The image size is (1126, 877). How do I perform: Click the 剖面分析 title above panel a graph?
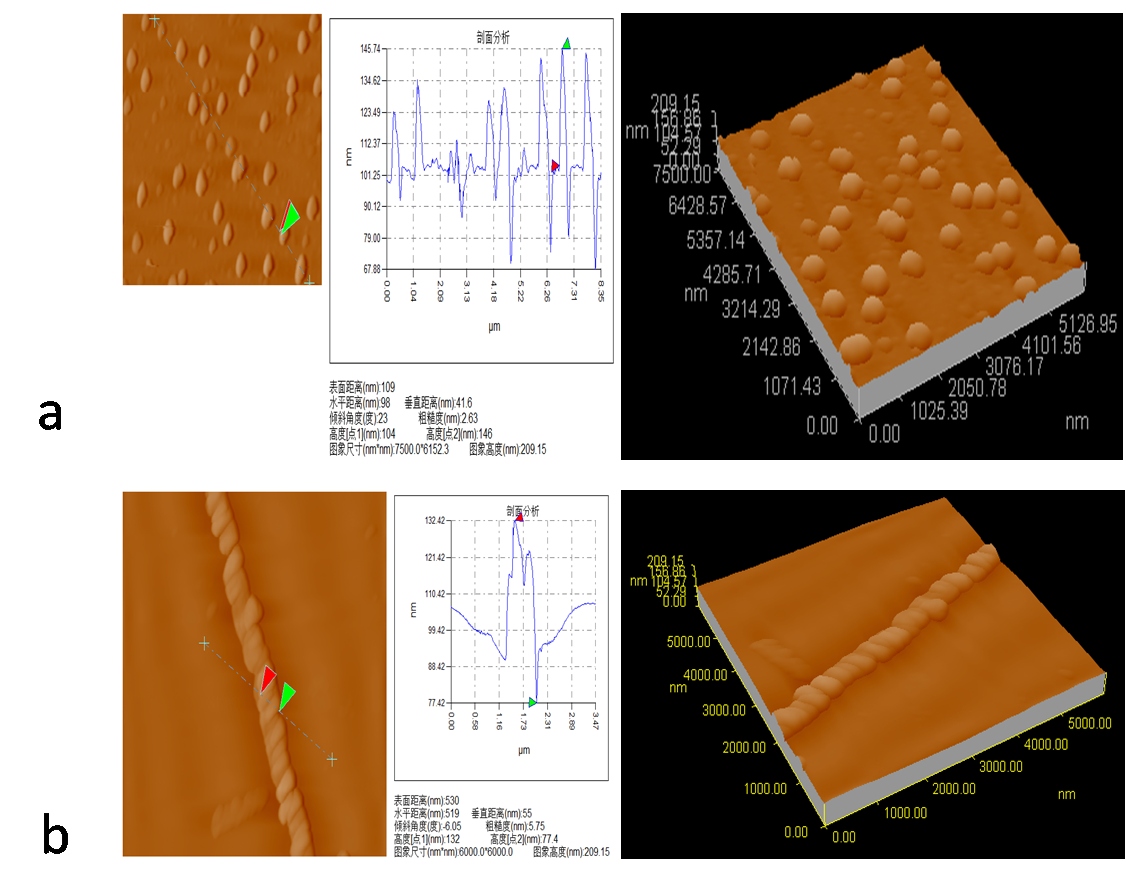[x=493, y=36]
